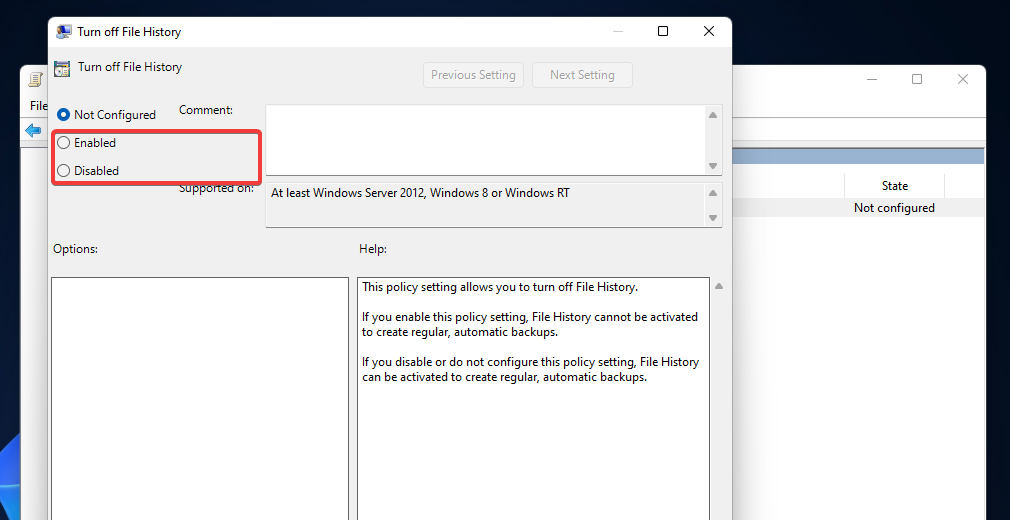
Task: Click the policy icon beside Turn off File History heading
Action: pyautogui.click(x=62, y=68)
